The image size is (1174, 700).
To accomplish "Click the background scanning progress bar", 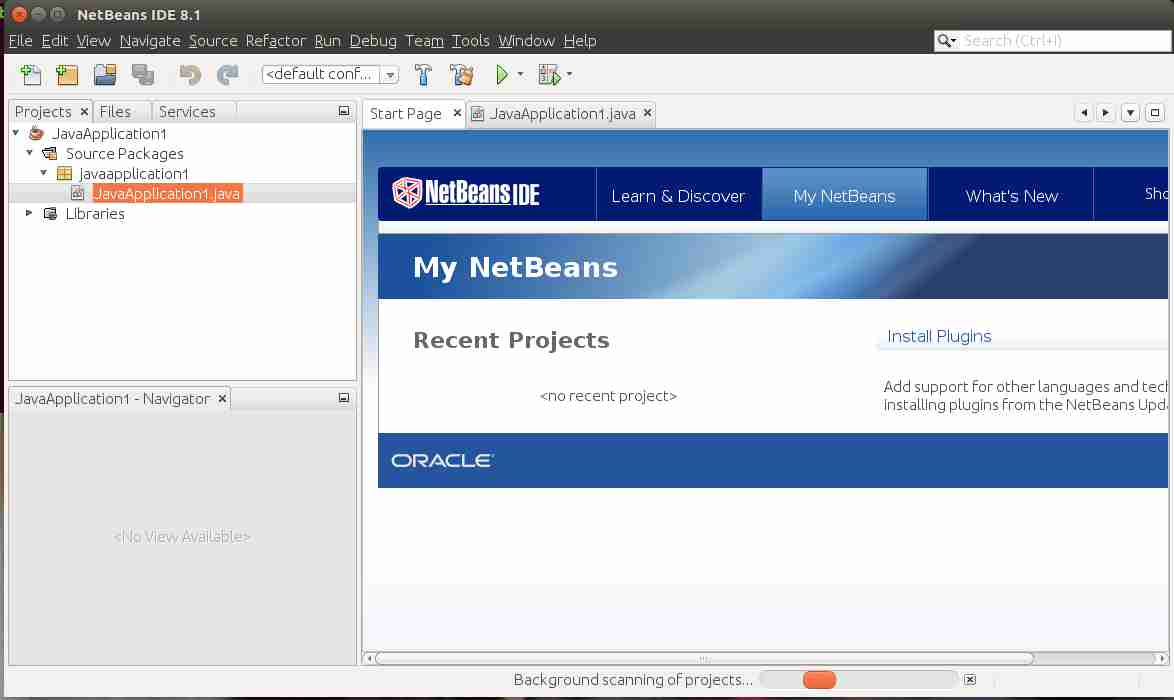I will [x=858, y=679].
